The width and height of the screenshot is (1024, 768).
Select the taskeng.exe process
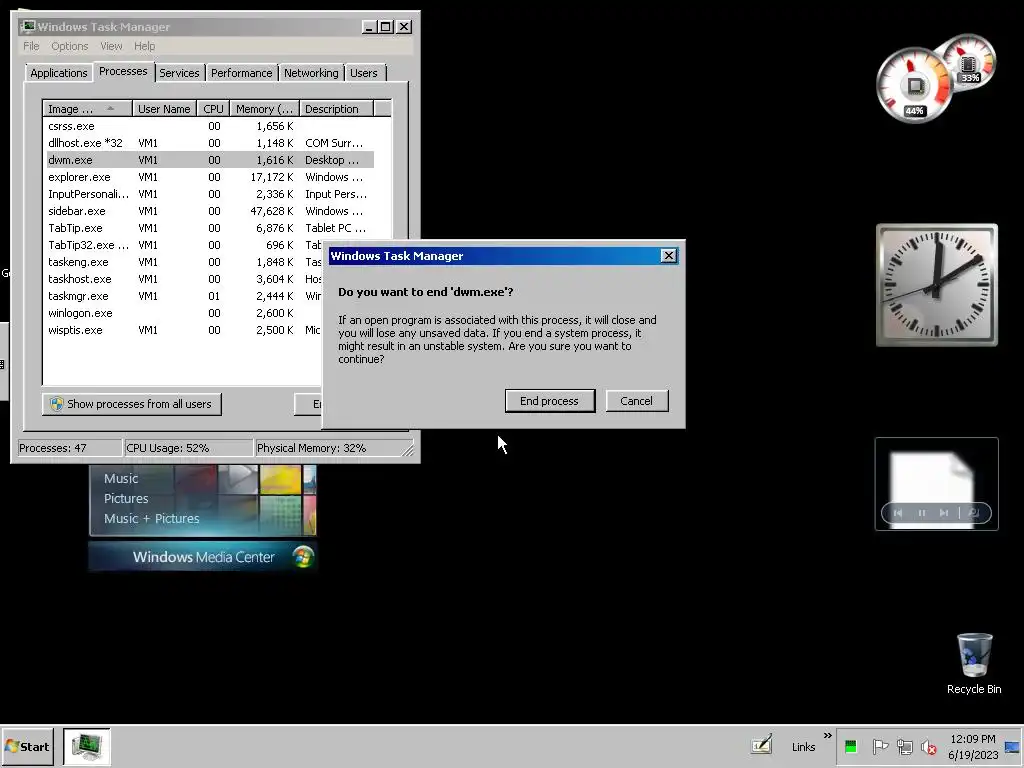coord(184,262)
